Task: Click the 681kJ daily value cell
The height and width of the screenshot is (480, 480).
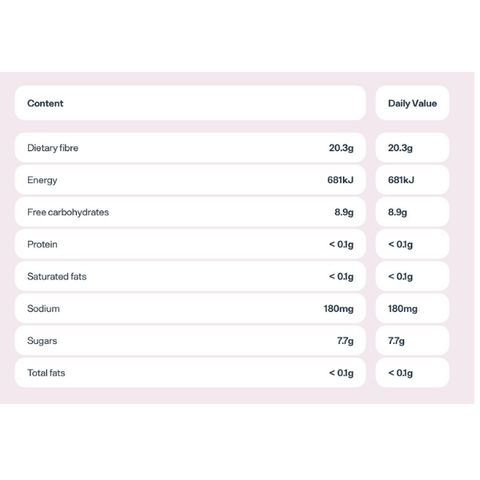Action: [412, 180]
